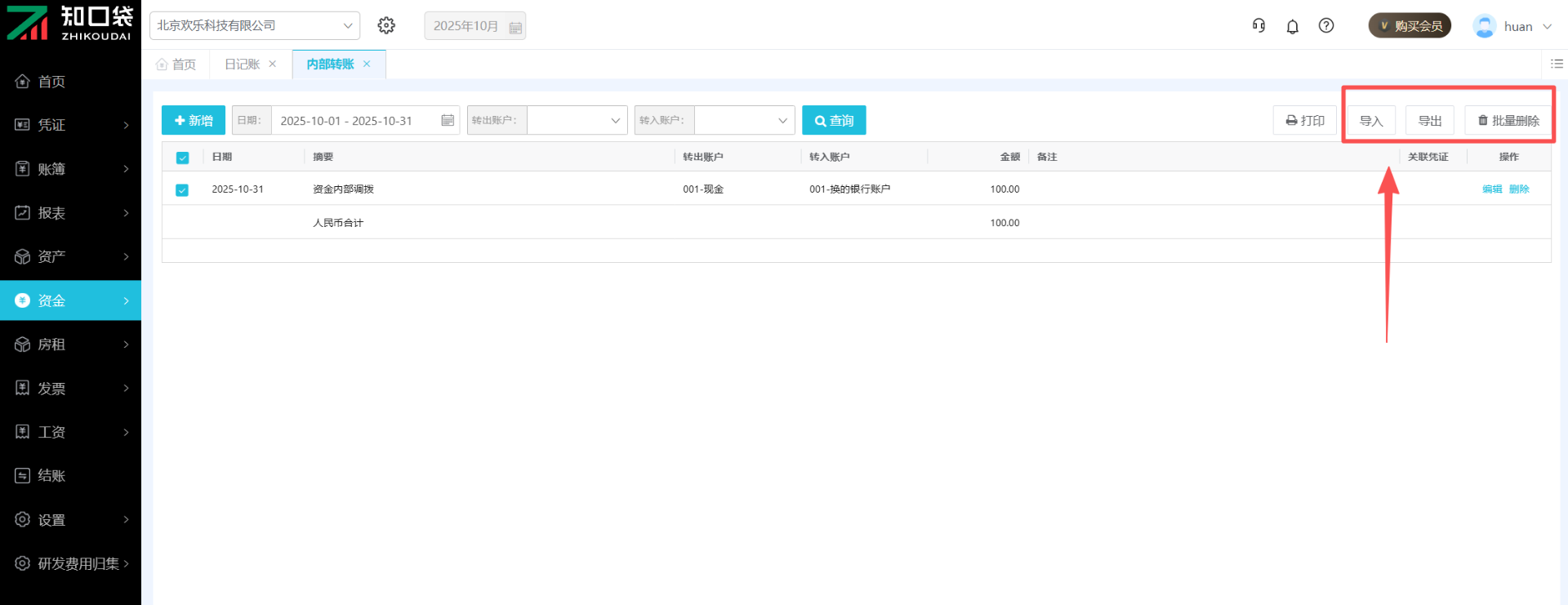Image resolution: width=1568 pixels, height=605 pixels.
Task: Toggle the select-all checkbox in table header
Action: [182, 158]
